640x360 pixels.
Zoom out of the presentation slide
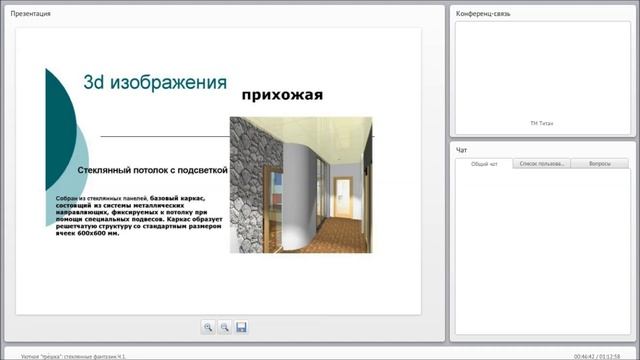[x=224, y=327]
